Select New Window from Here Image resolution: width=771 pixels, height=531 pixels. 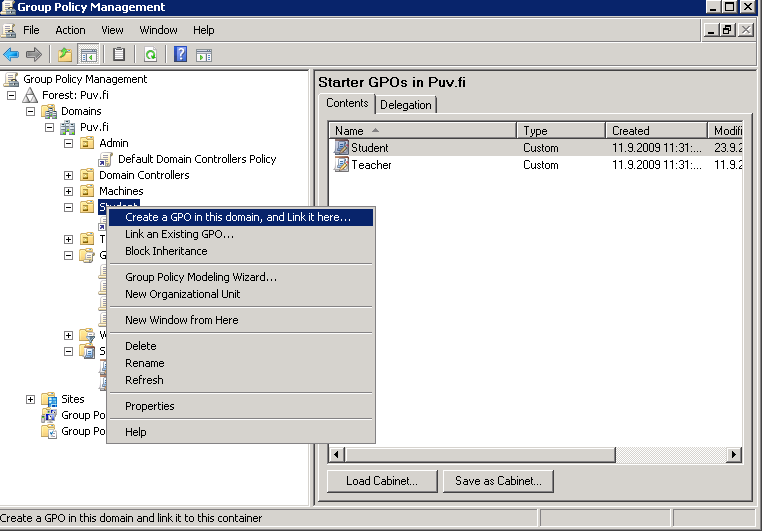241,320
